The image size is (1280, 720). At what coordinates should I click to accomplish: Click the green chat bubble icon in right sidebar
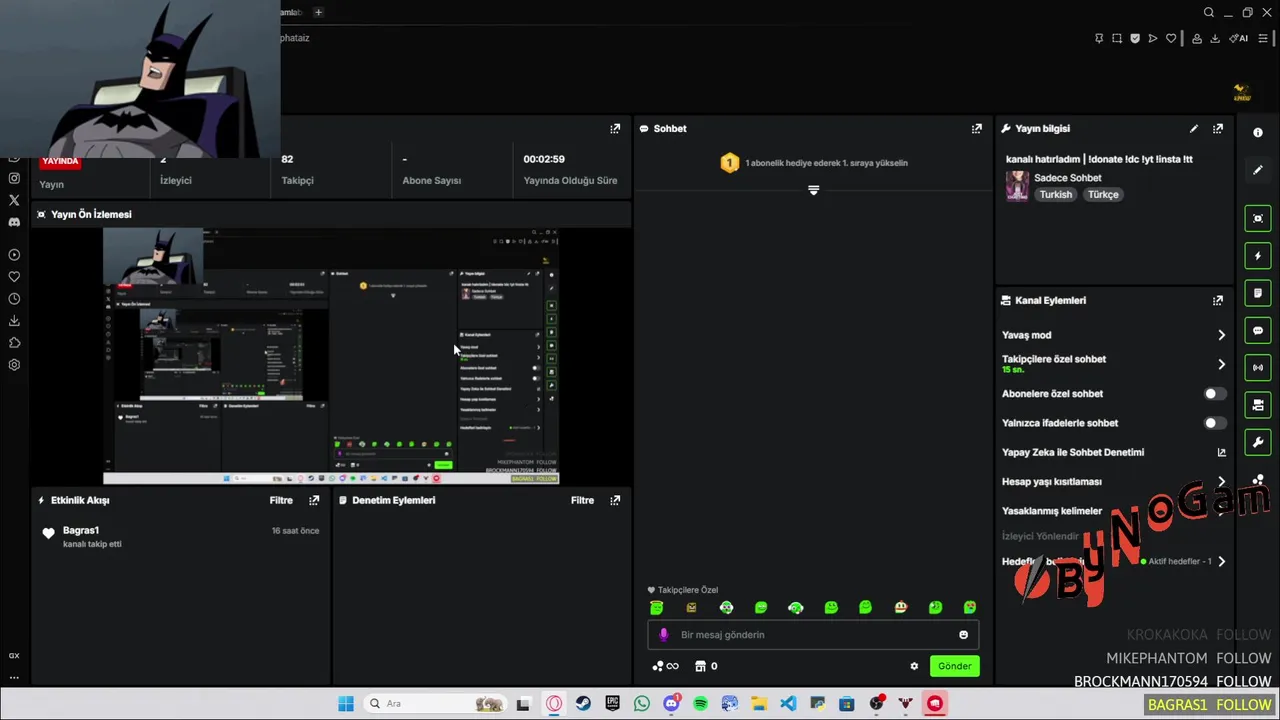[1258, 330]
